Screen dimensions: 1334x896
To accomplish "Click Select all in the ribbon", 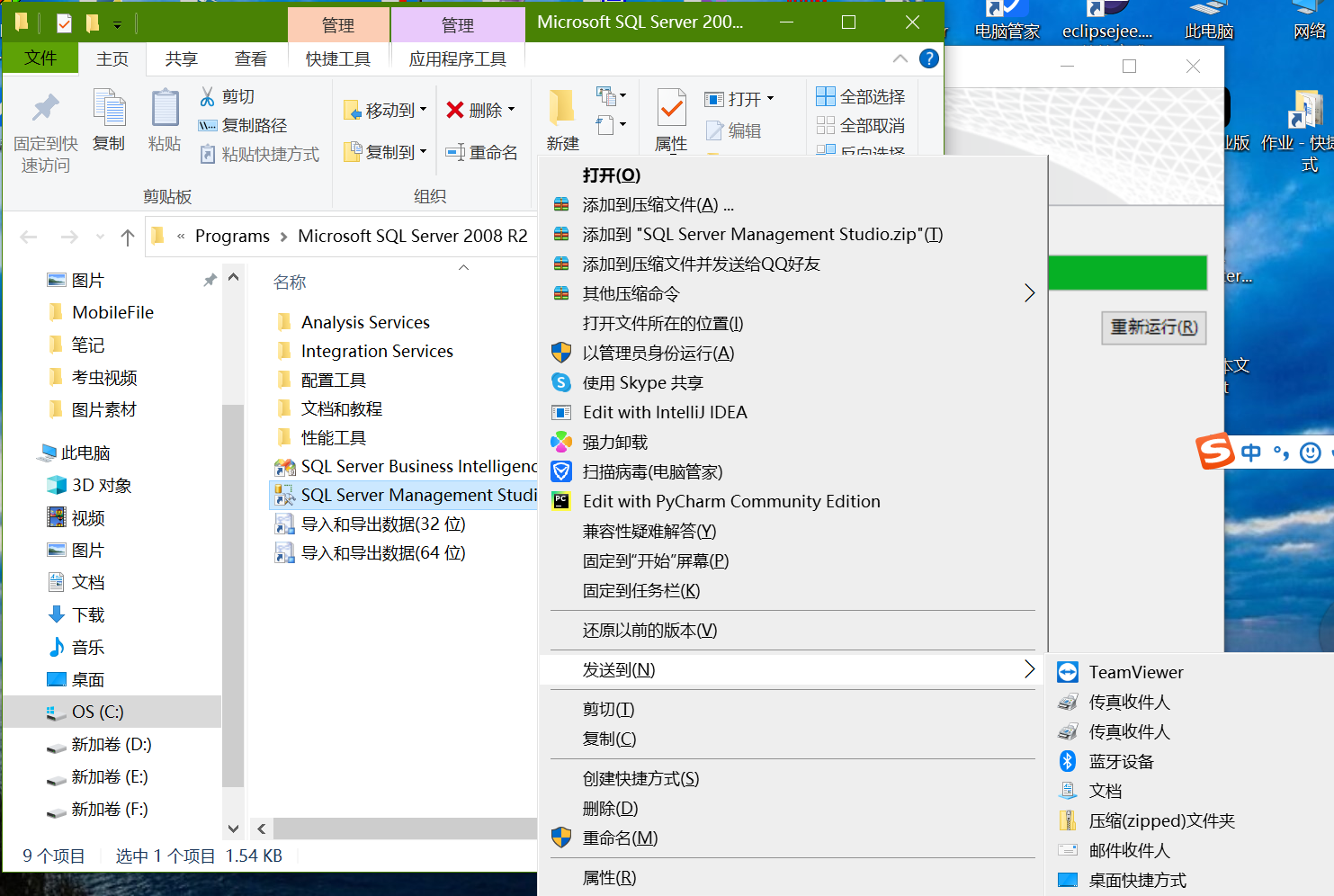I will pyautogui.click(x=861, y=96).
